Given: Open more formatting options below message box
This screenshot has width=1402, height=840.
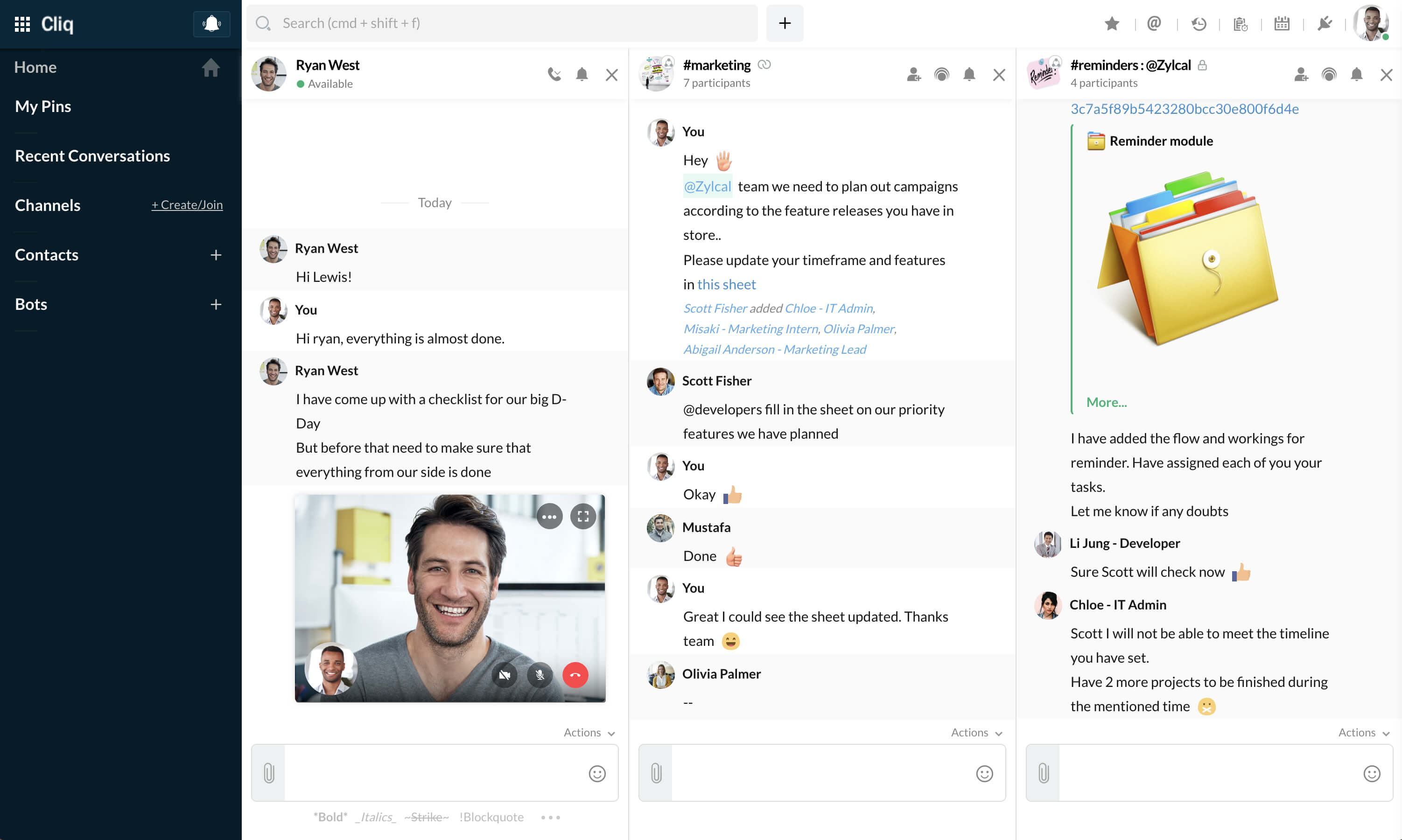Looking at the screenshot, I should point(550,817).
